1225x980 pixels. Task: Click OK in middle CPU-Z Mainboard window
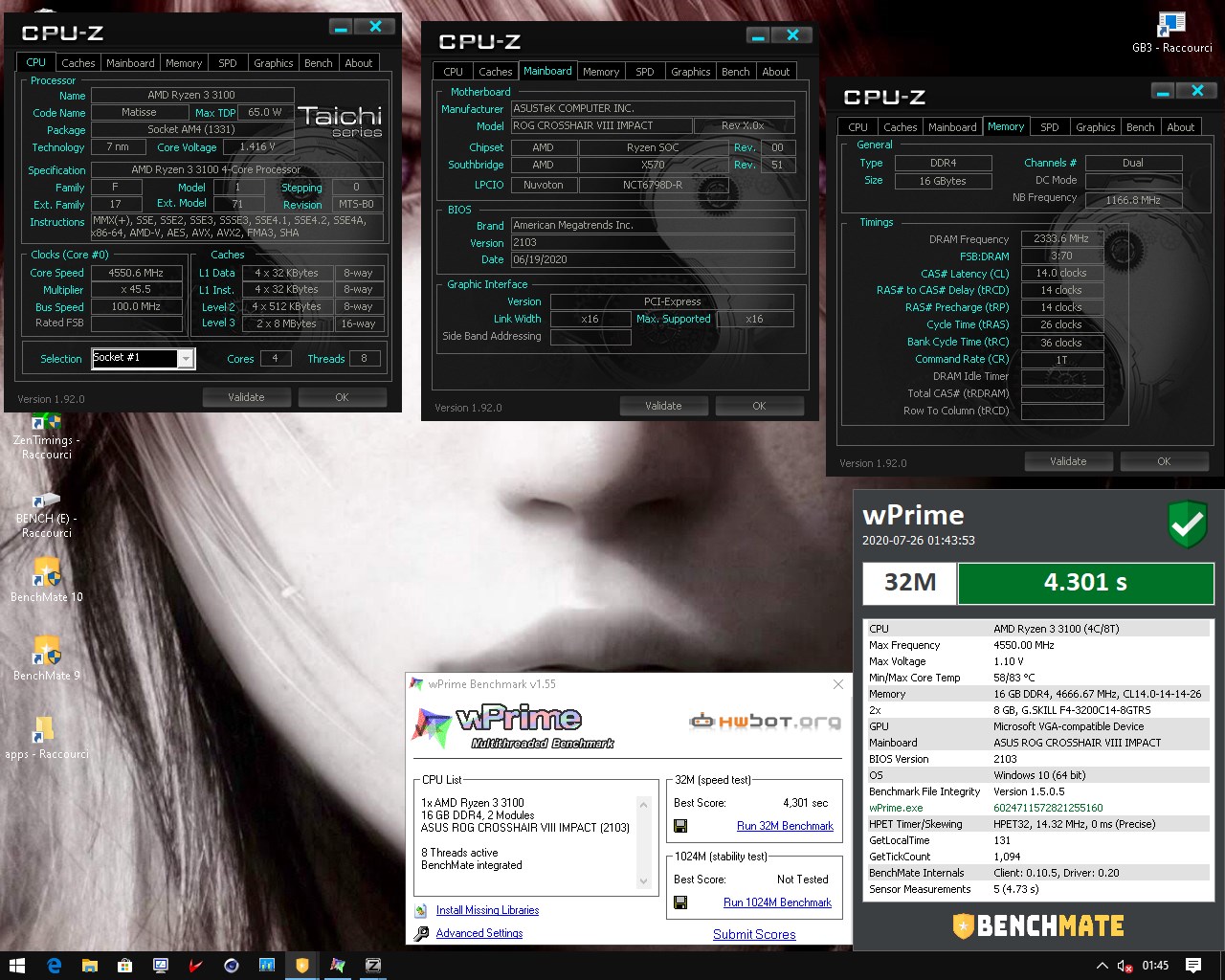point(759,406)
